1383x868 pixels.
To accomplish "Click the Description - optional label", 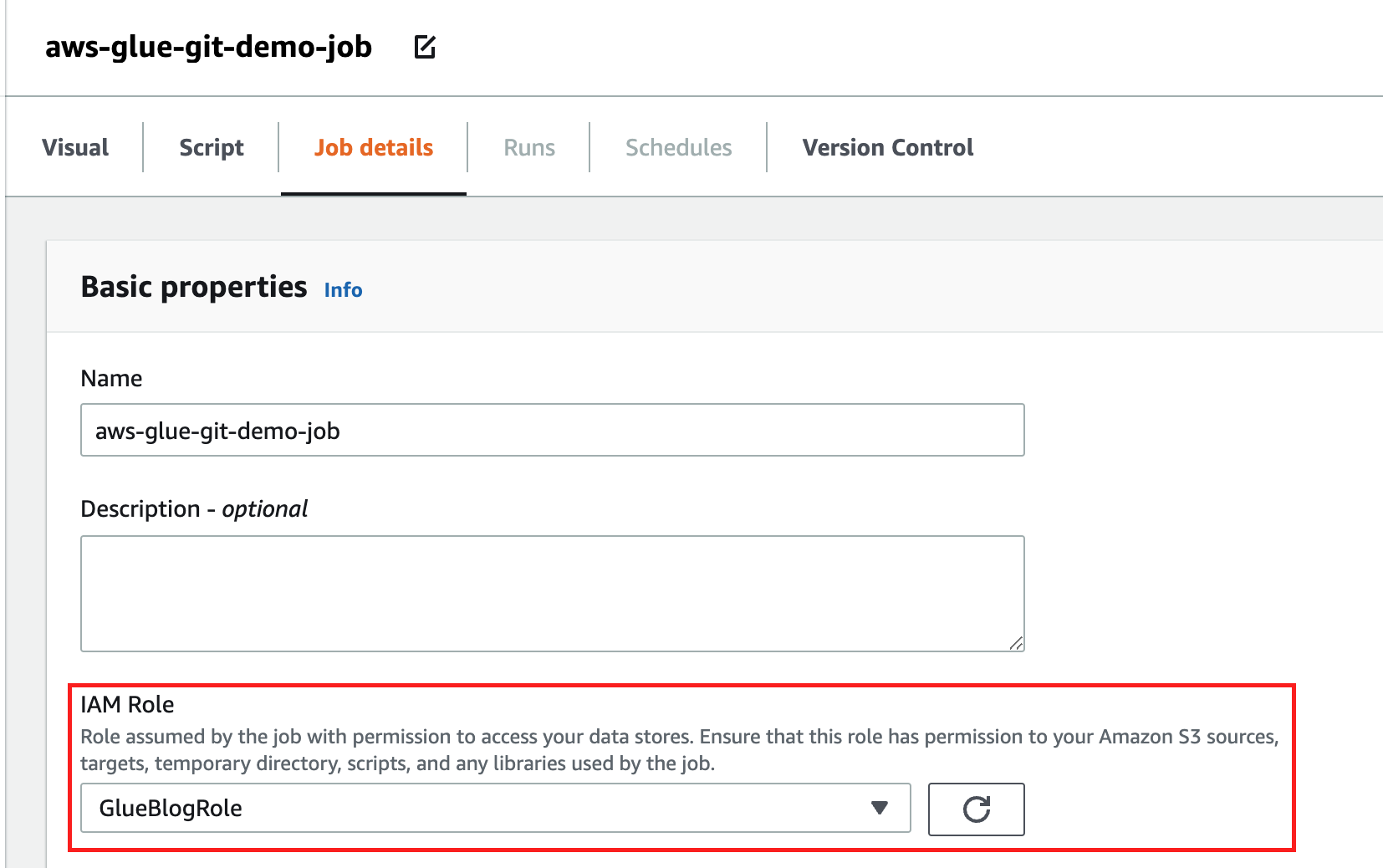I will coord(194,508).
